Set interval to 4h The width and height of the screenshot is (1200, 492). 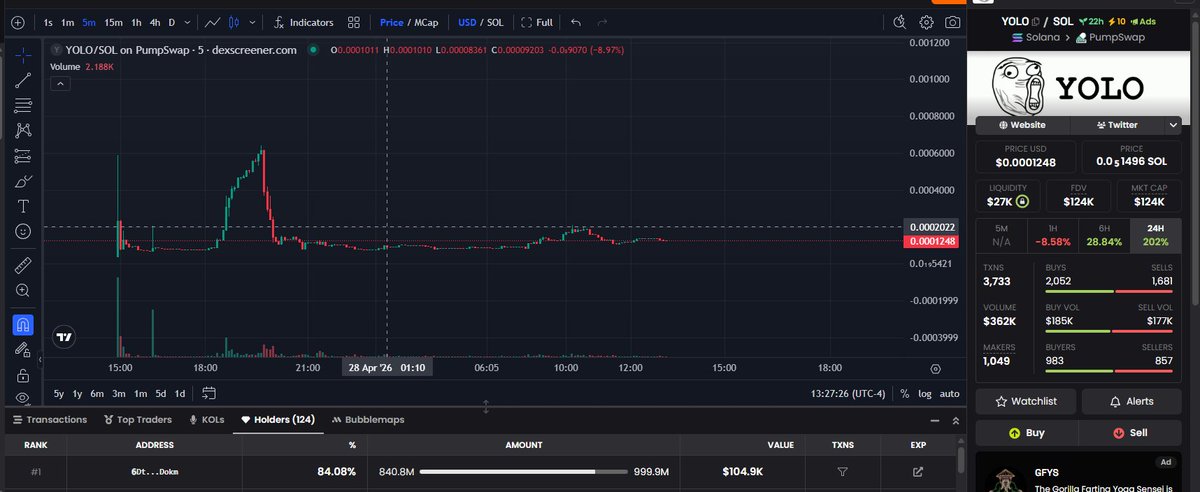[x=154, y=22]
